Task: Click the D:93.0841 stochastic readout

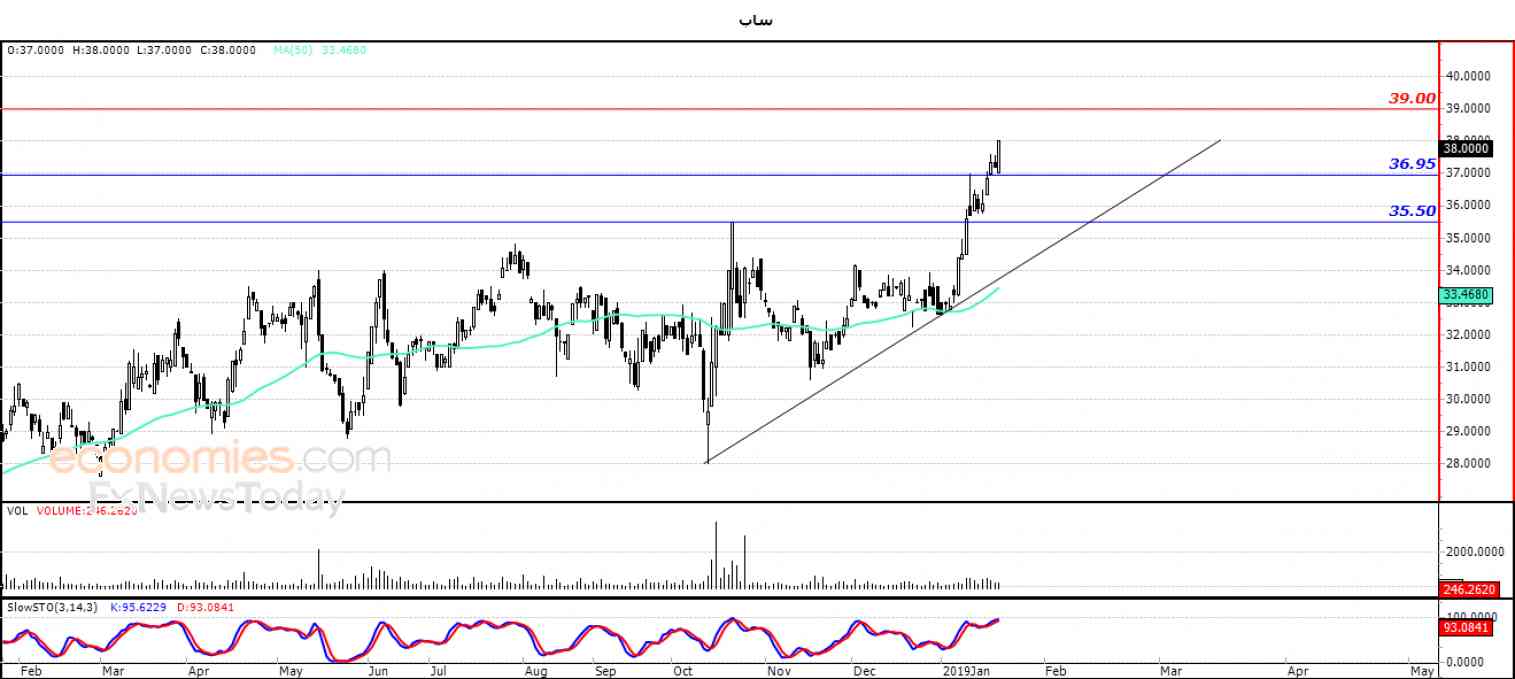Action: [x=207, y=607]
